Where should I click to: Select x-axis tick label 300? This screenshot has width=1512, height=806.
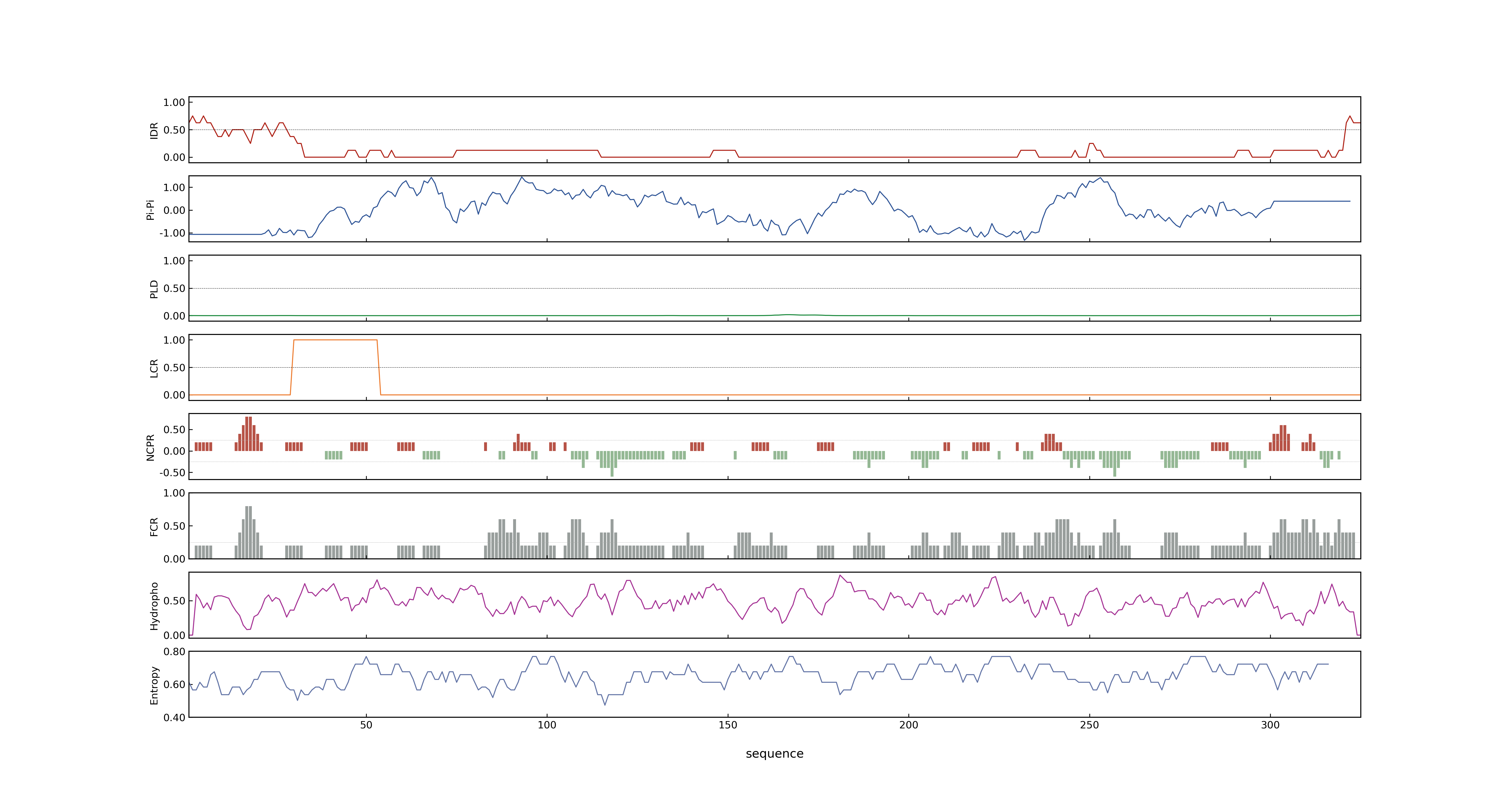pos(1270,725)
